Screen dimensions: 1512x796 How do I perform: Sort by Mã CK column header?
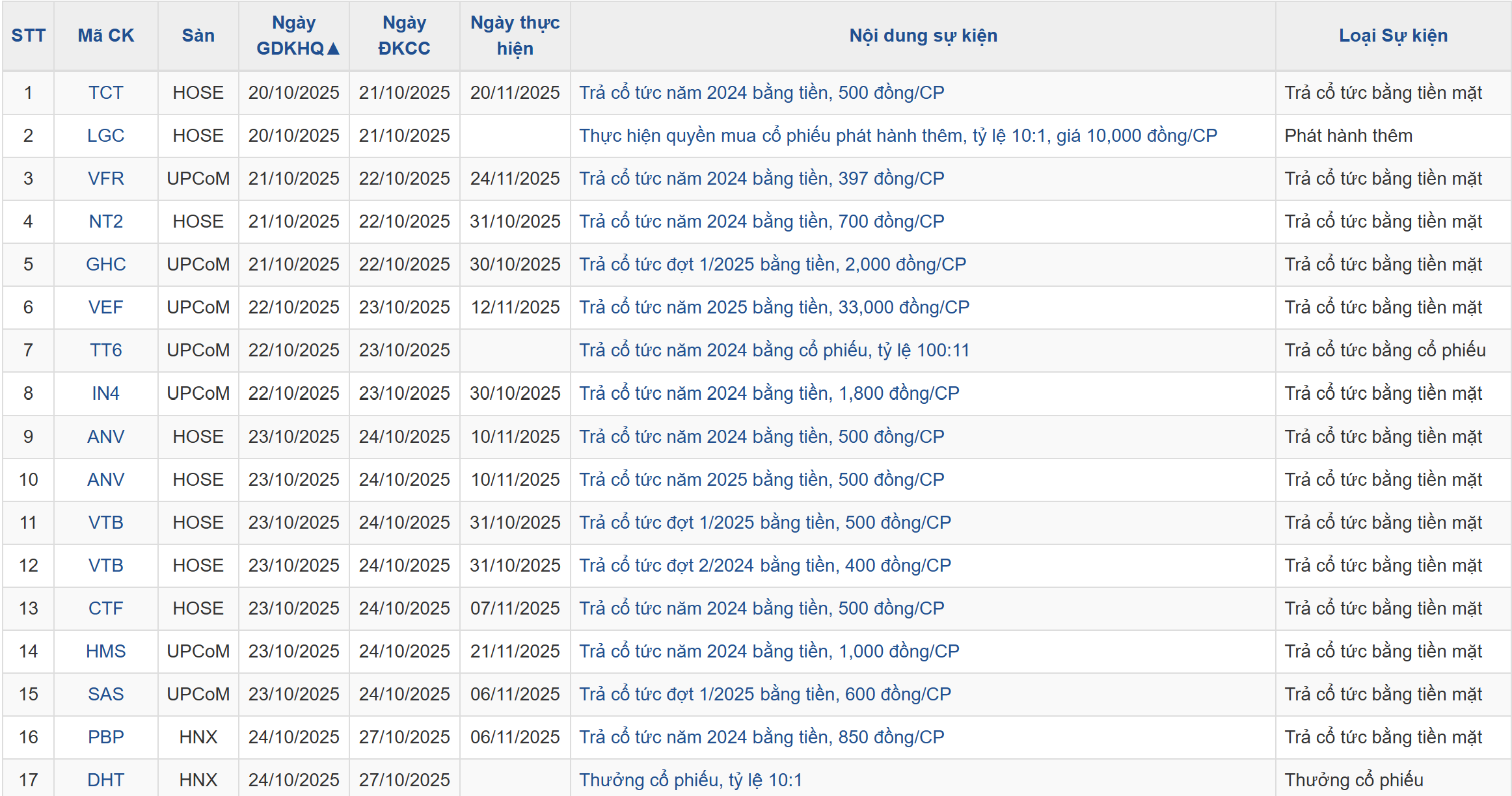click(x=105, y=36)
